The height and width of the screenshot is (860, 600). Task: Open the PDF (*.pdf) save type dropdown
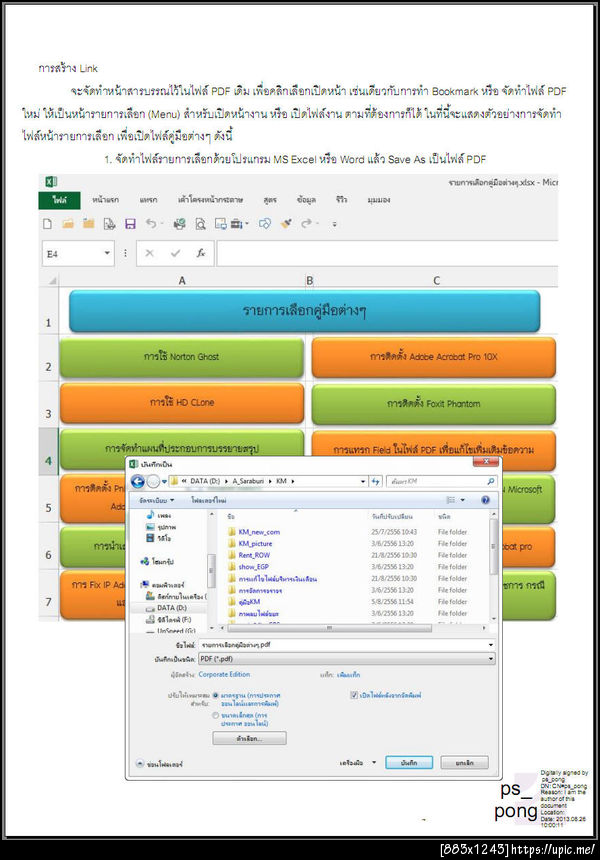[347, 659]
